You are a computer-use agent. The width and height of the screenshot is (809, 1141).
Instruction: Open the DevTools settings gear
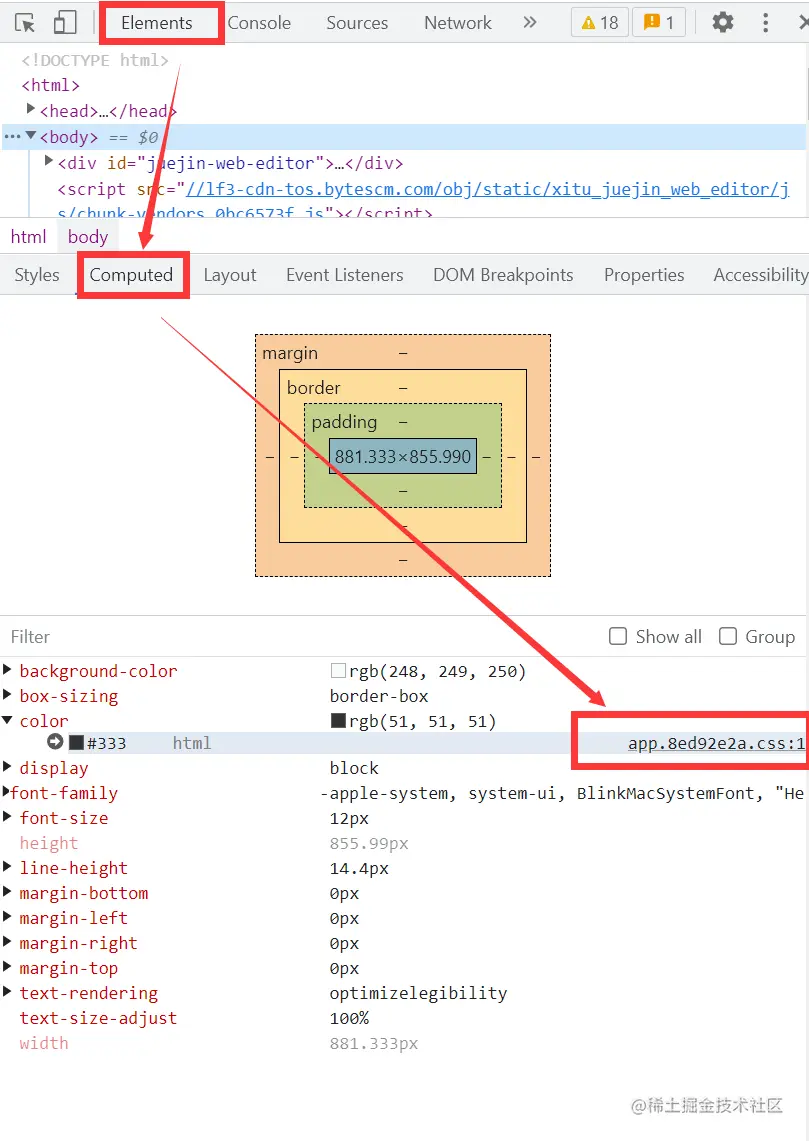(722, 23)
